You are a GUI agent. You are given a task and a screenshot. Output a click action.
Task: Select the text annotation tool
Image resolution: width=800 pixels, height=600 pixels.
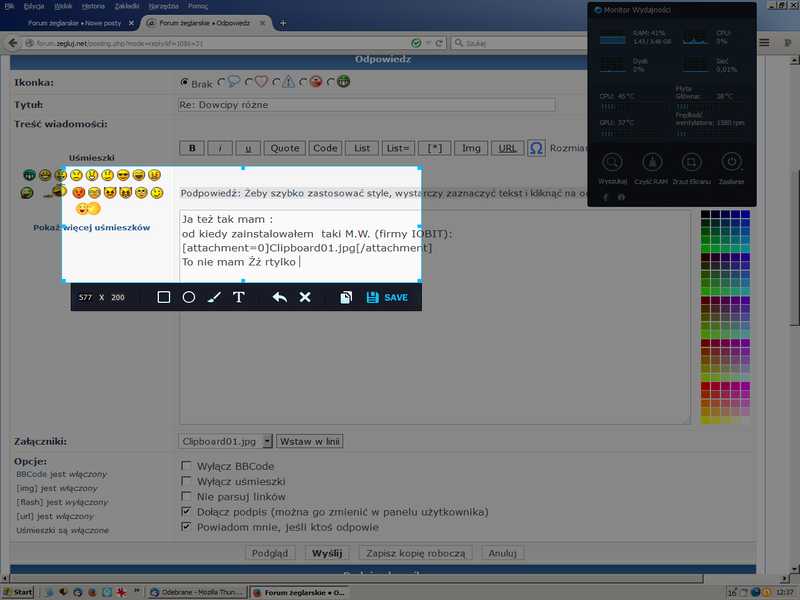pyautogui.click(x=239, y=297)
